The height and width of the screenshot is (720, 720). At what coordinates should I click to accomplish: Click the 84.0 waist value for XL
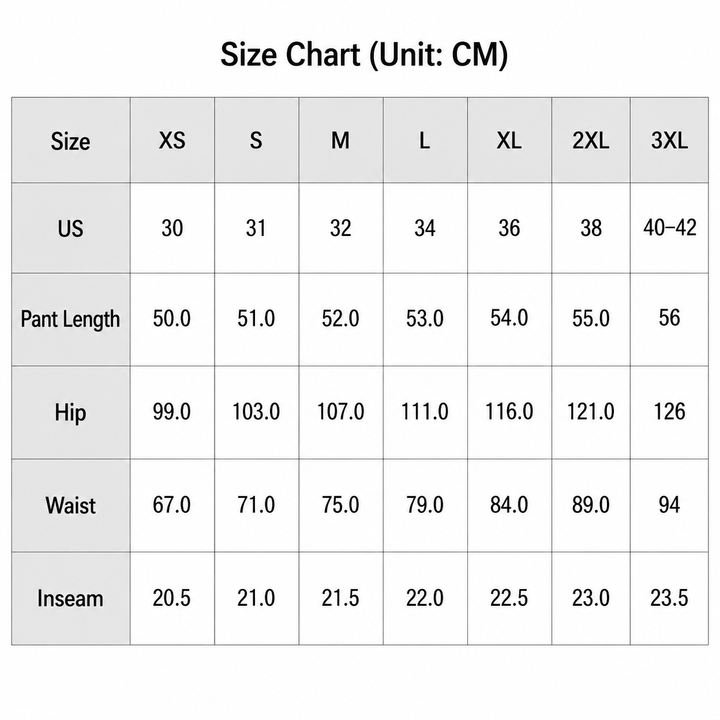point(509,505)
